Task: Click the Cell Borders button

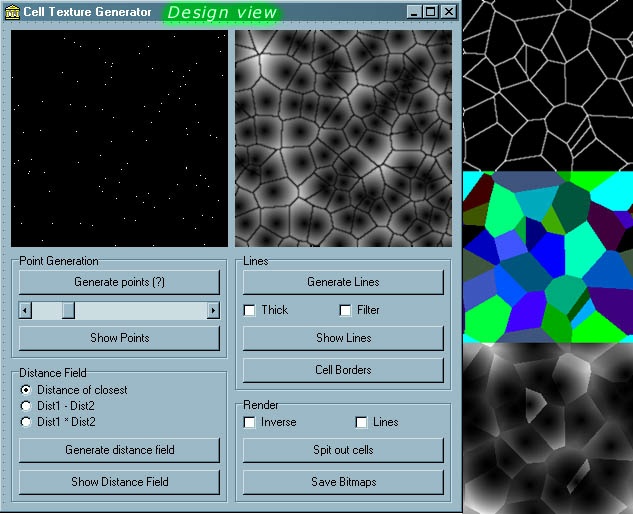Action: (343, 370)
